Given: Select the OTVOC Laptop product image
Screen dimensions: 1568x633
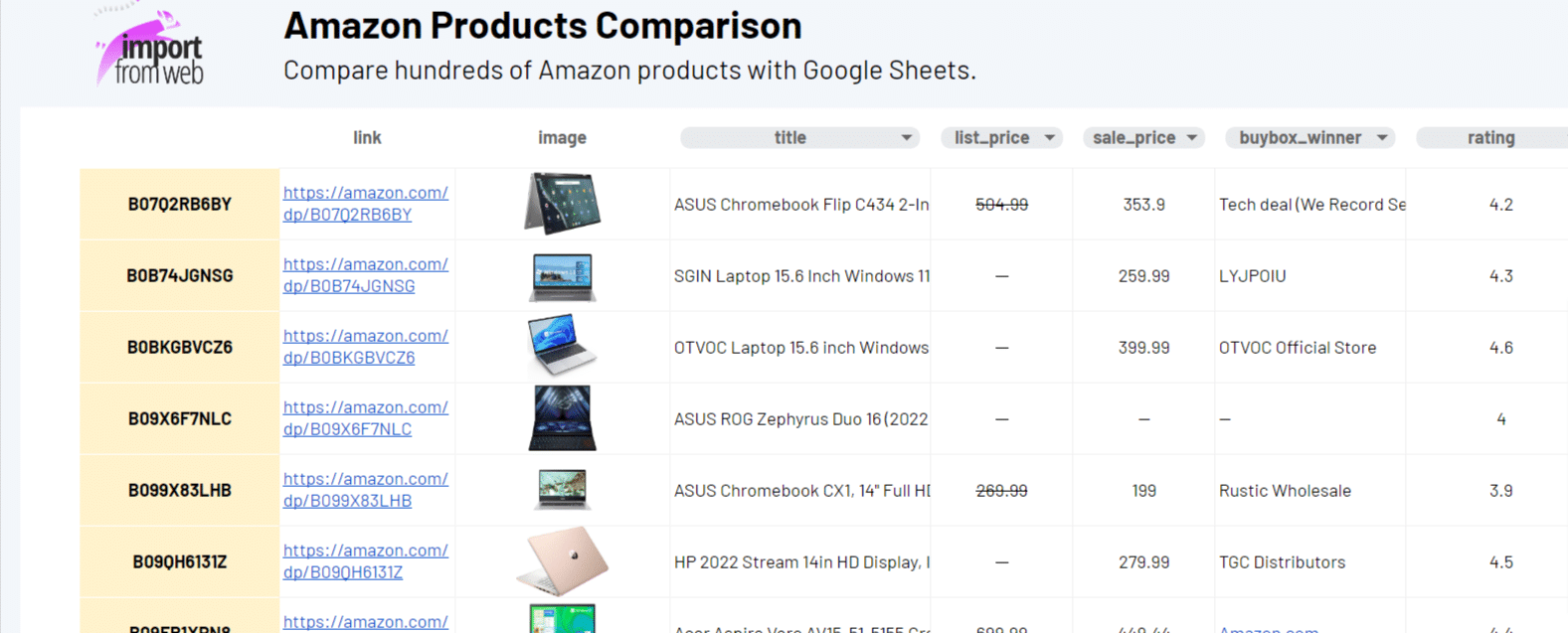Looking at the screenshot, I should tap(562, 346).
